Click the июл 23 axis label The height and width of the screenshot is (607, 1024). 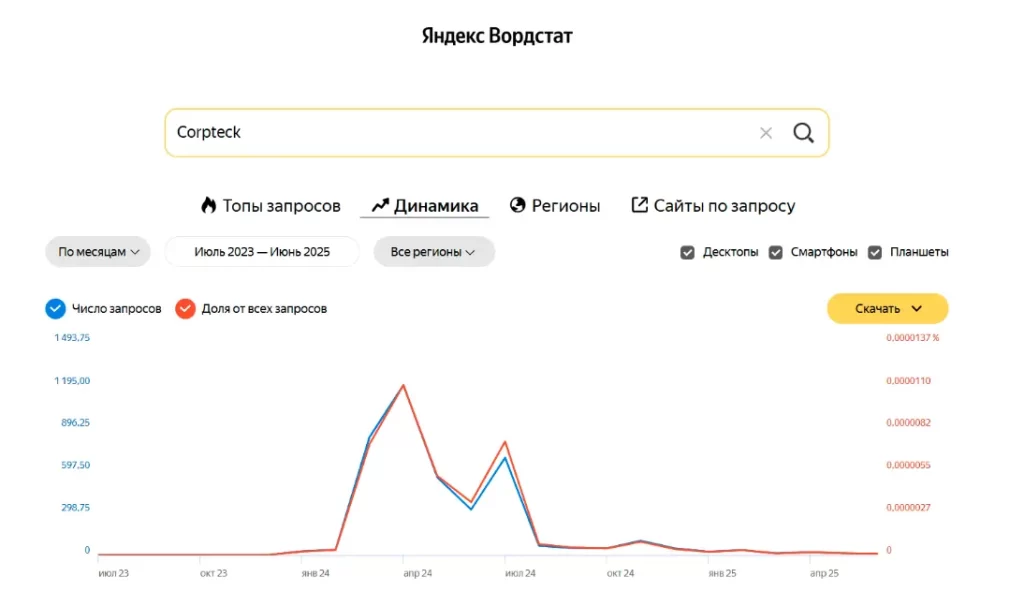114,573
